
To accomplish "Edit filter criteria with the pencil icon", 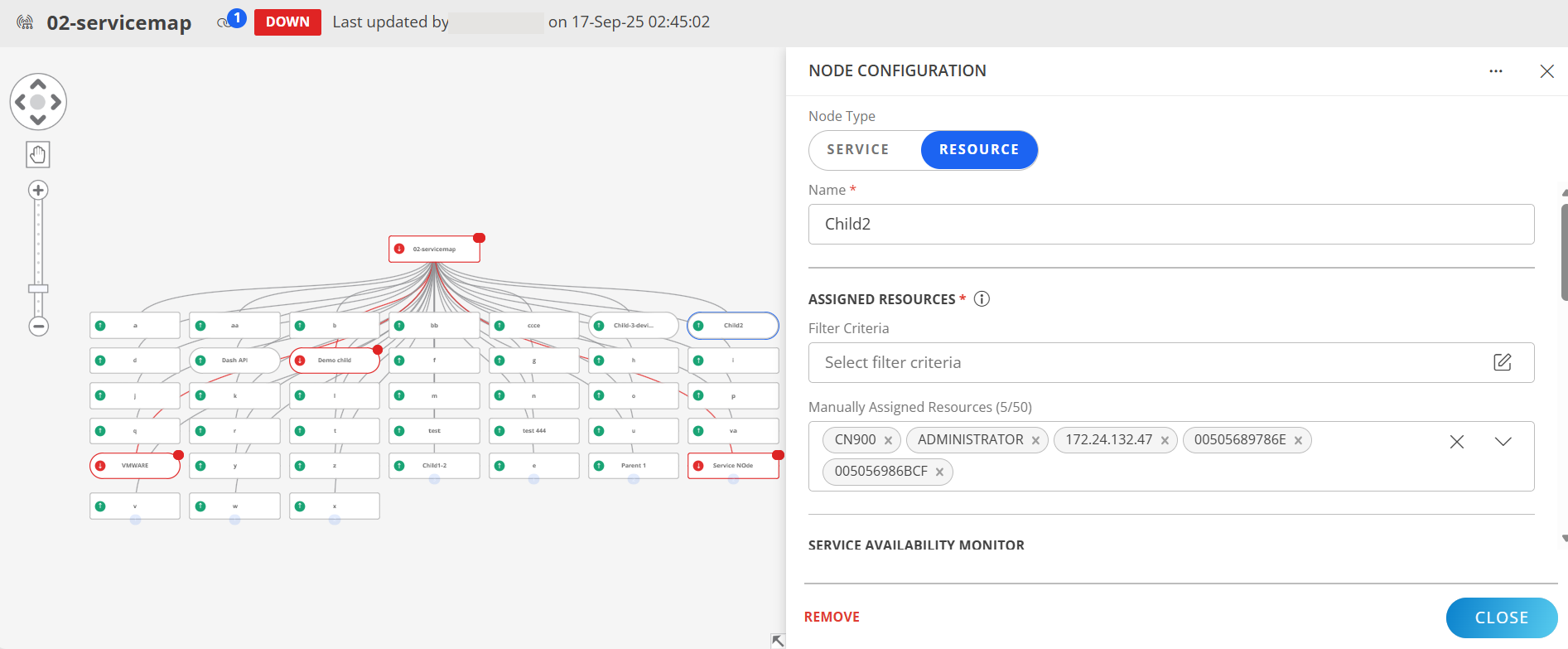I will pyautogui.click(x=1503, y=362).
